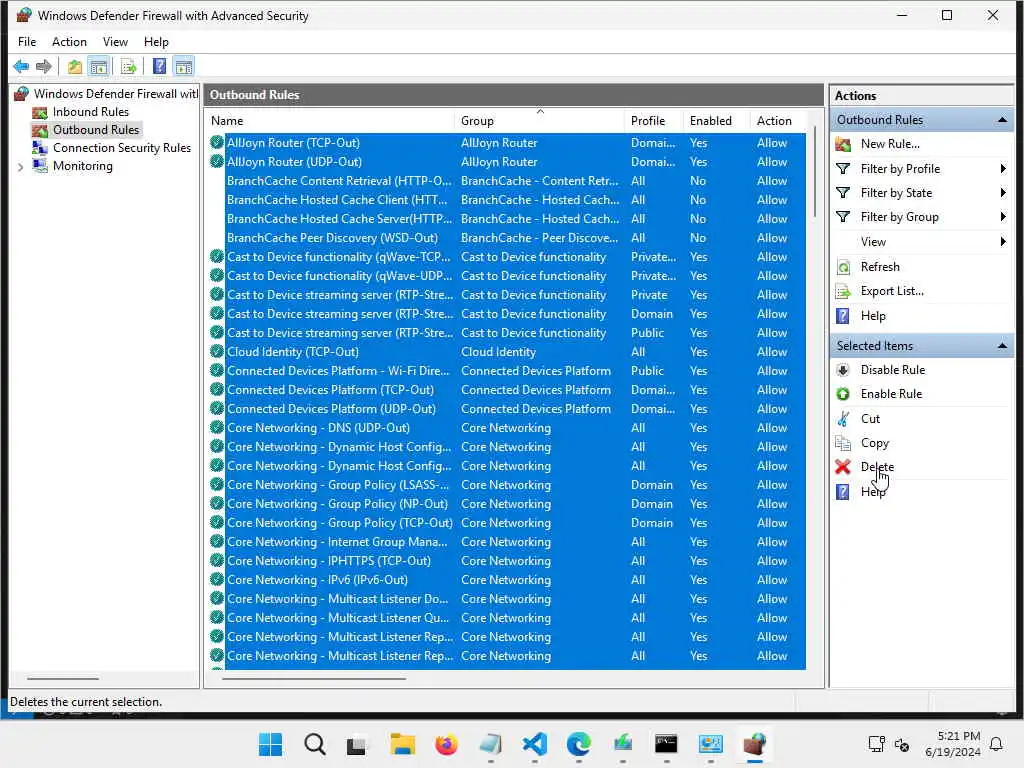Image resolution: width=1024 pixels, height=768 pixels.
Task: Open Visual Studio Code from the taskbar
Action: point(535,744)
